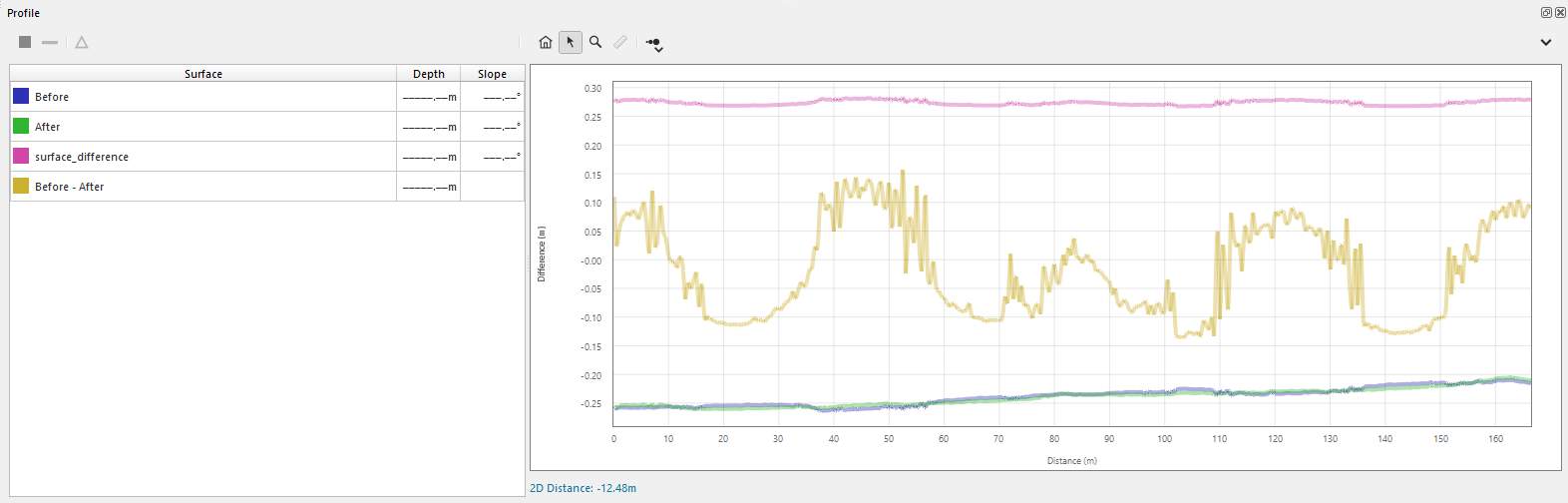Click the Surface column header

tap(203, 74)
